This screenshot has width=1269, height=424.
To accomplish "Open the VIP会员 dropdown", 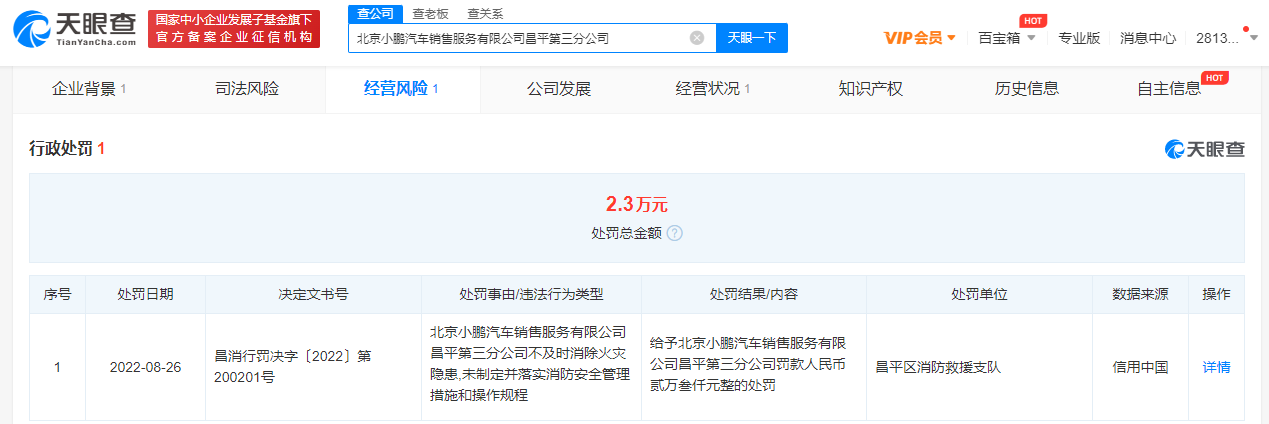I will click(x=920, y=38).
